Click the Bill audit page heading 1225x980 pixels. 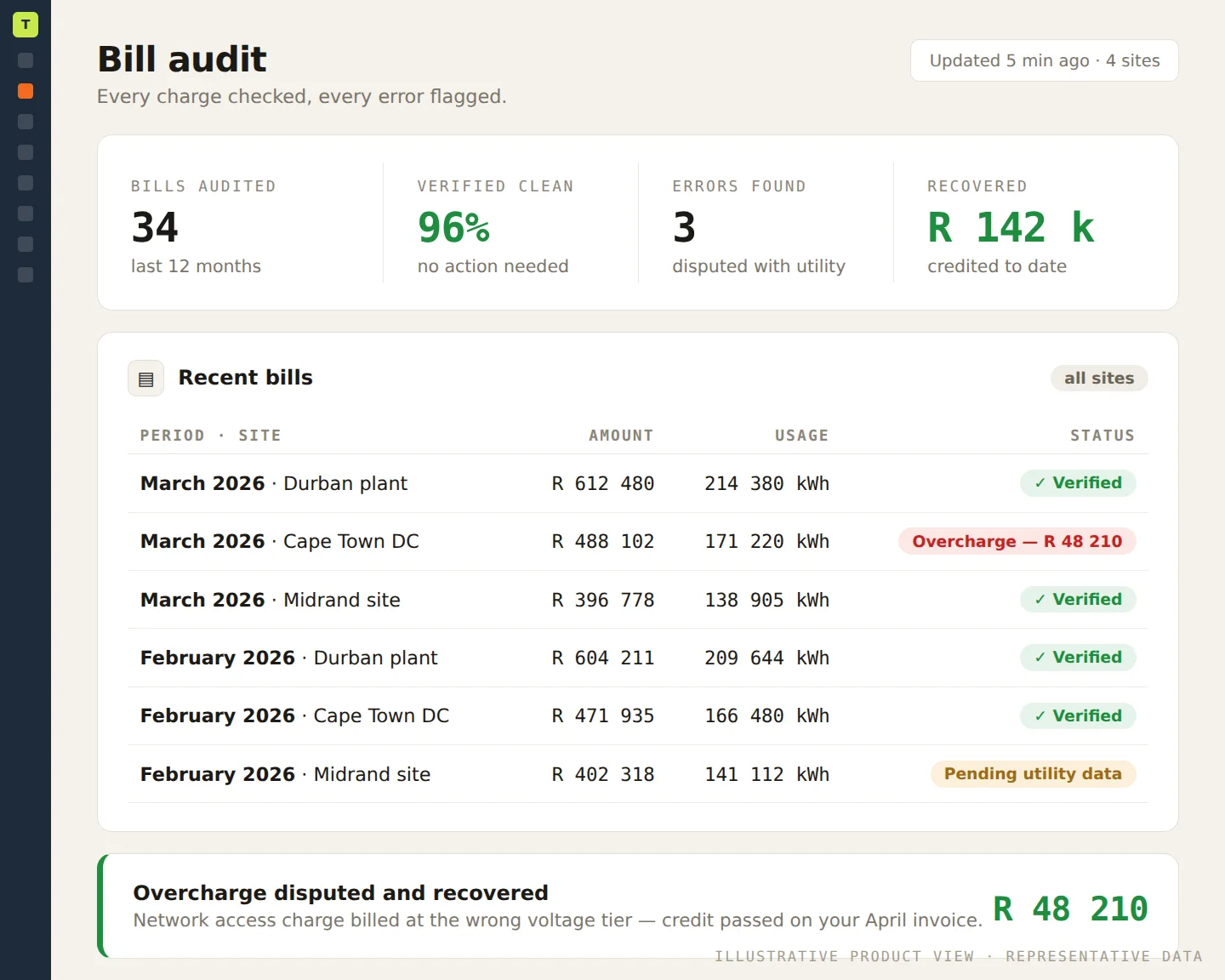[x=182, y=60]
